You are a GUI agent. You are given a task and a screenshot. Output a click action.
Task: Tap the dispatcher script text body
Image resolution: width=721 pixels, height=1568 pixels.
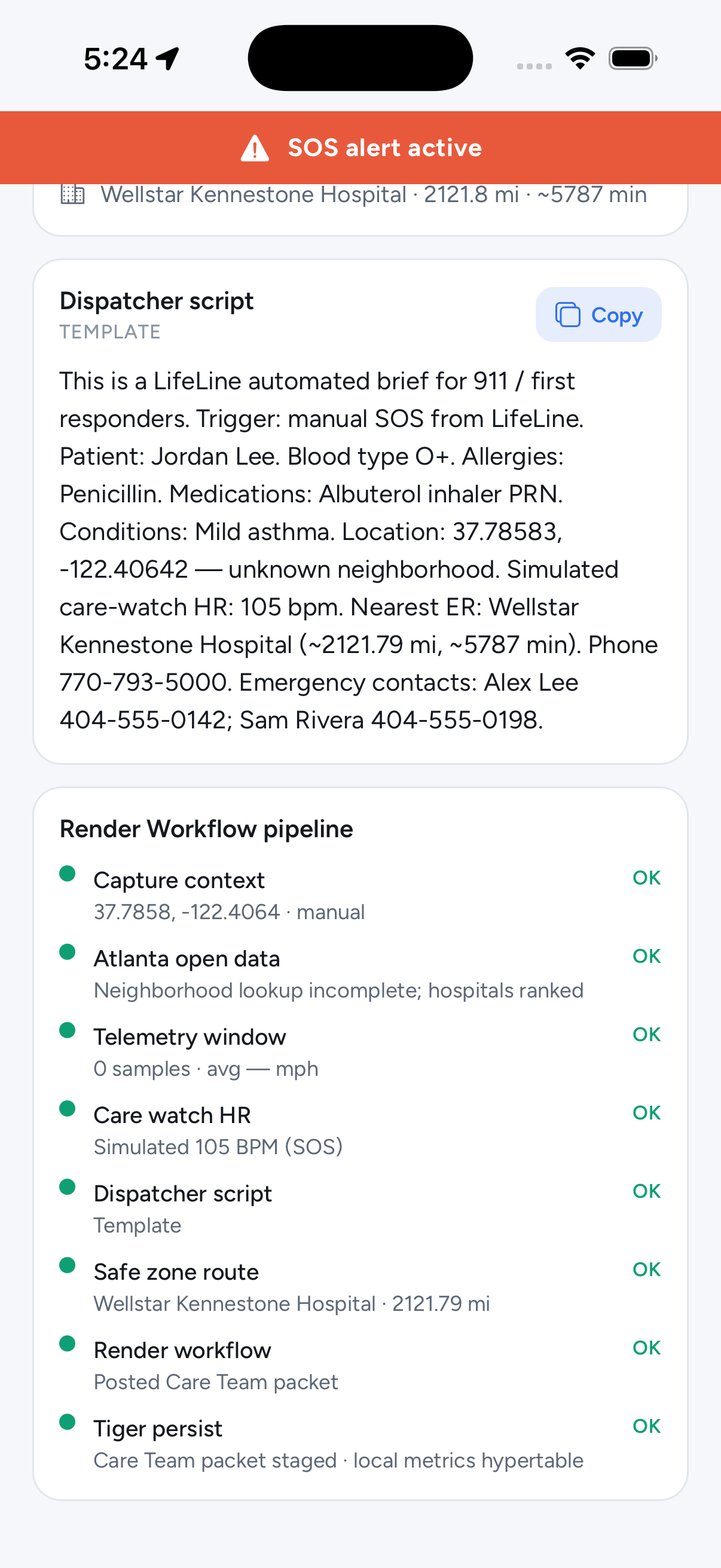pyautogui.click(x=359, y=550)
